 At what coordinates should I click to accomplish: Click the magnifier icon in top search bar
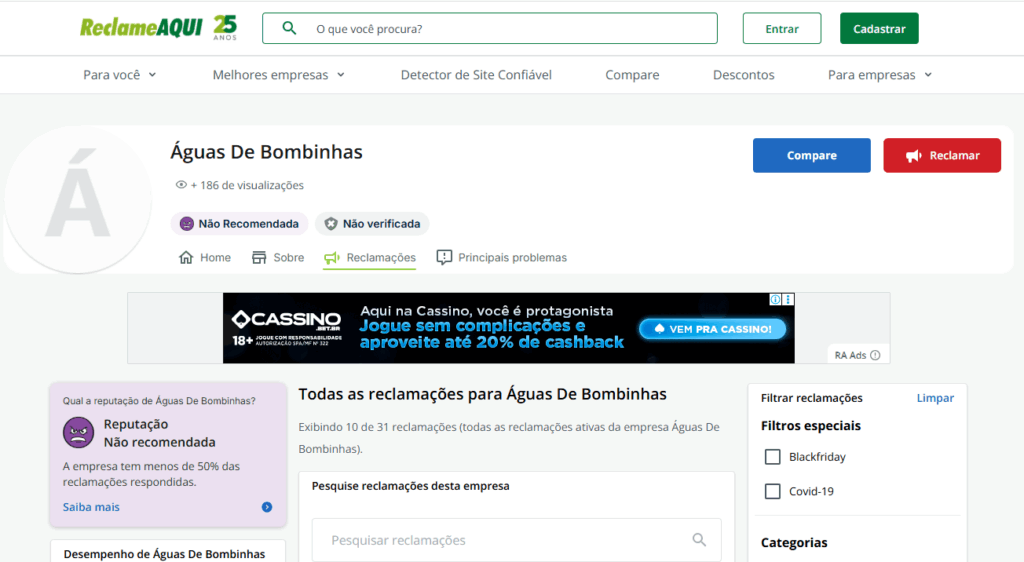pos(289,28)
